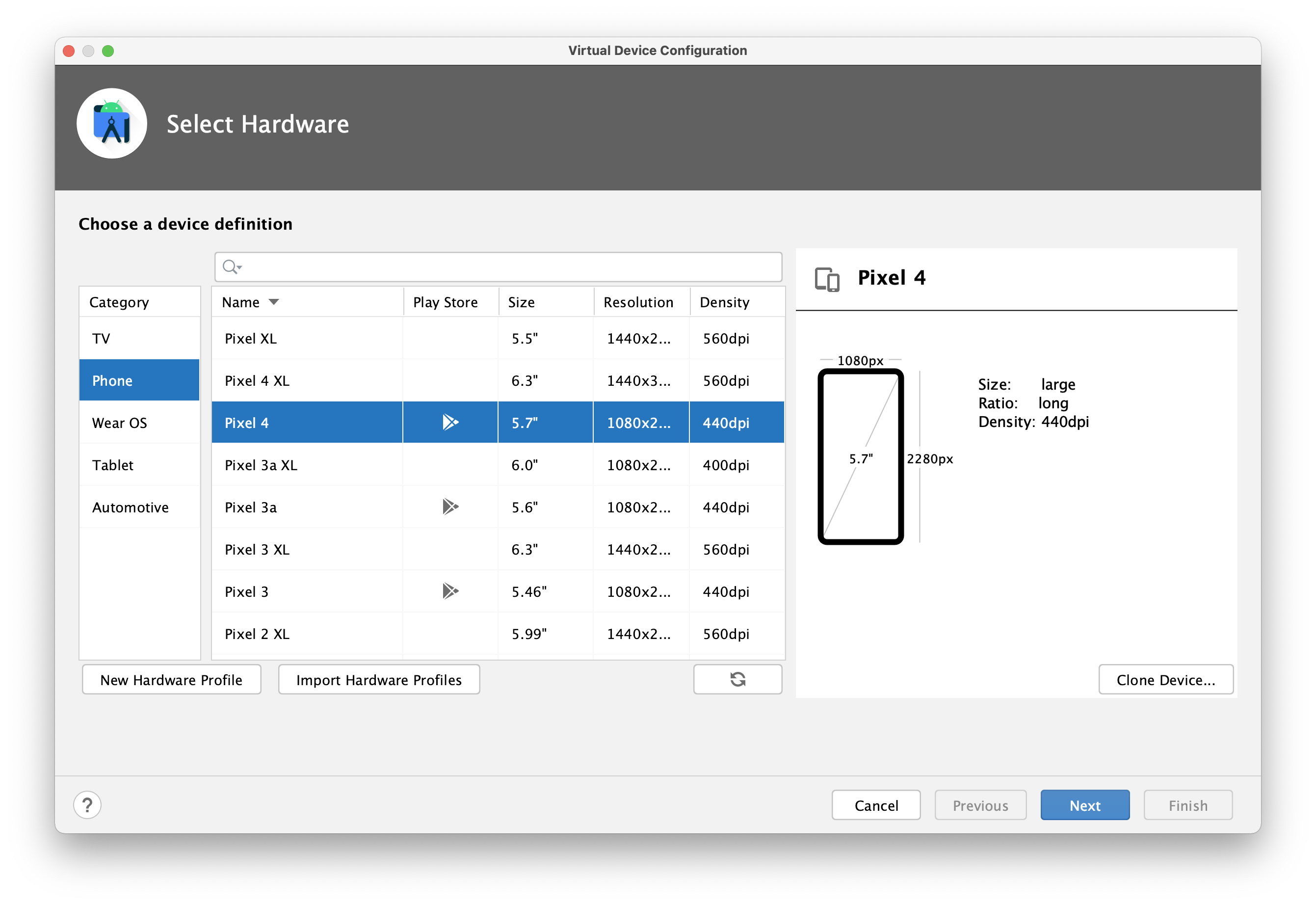The image size is (1316, 906).
Task: Click the Clone Device button icon
Action: pyautogui.click(x=1166, y=679)
